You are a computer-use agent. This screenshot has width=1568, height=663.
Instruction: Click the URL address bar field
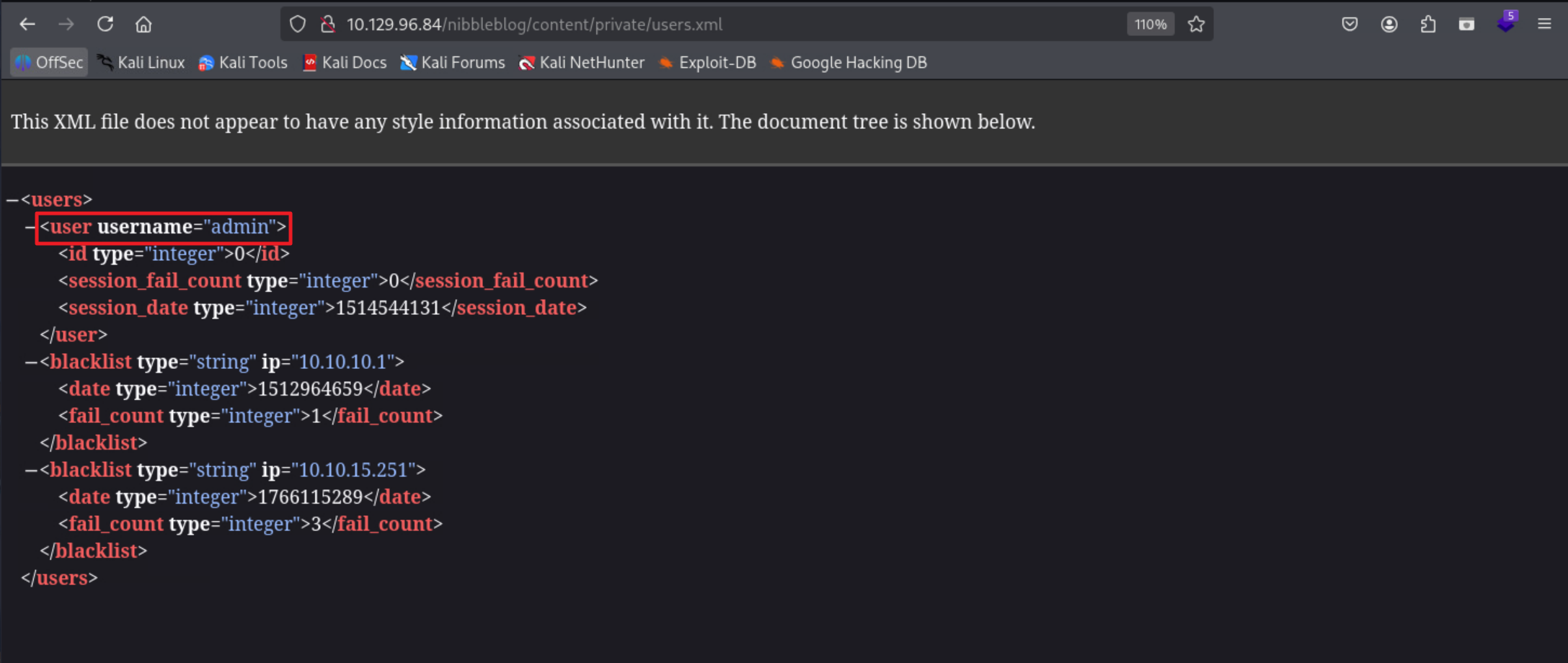pos(721,25)
